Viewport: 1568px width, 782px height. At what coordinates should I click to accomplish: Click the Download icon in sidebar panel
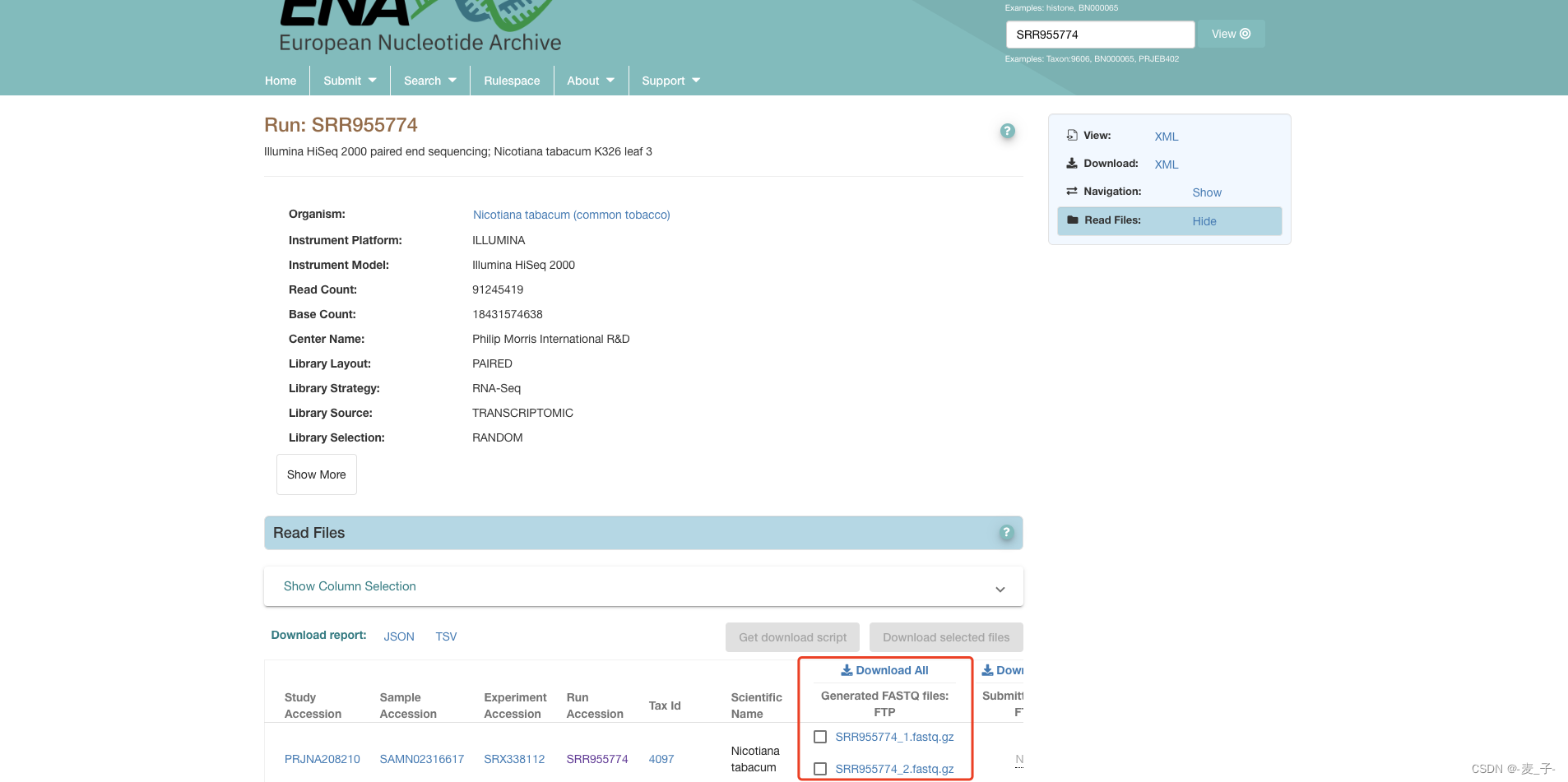1072,163
